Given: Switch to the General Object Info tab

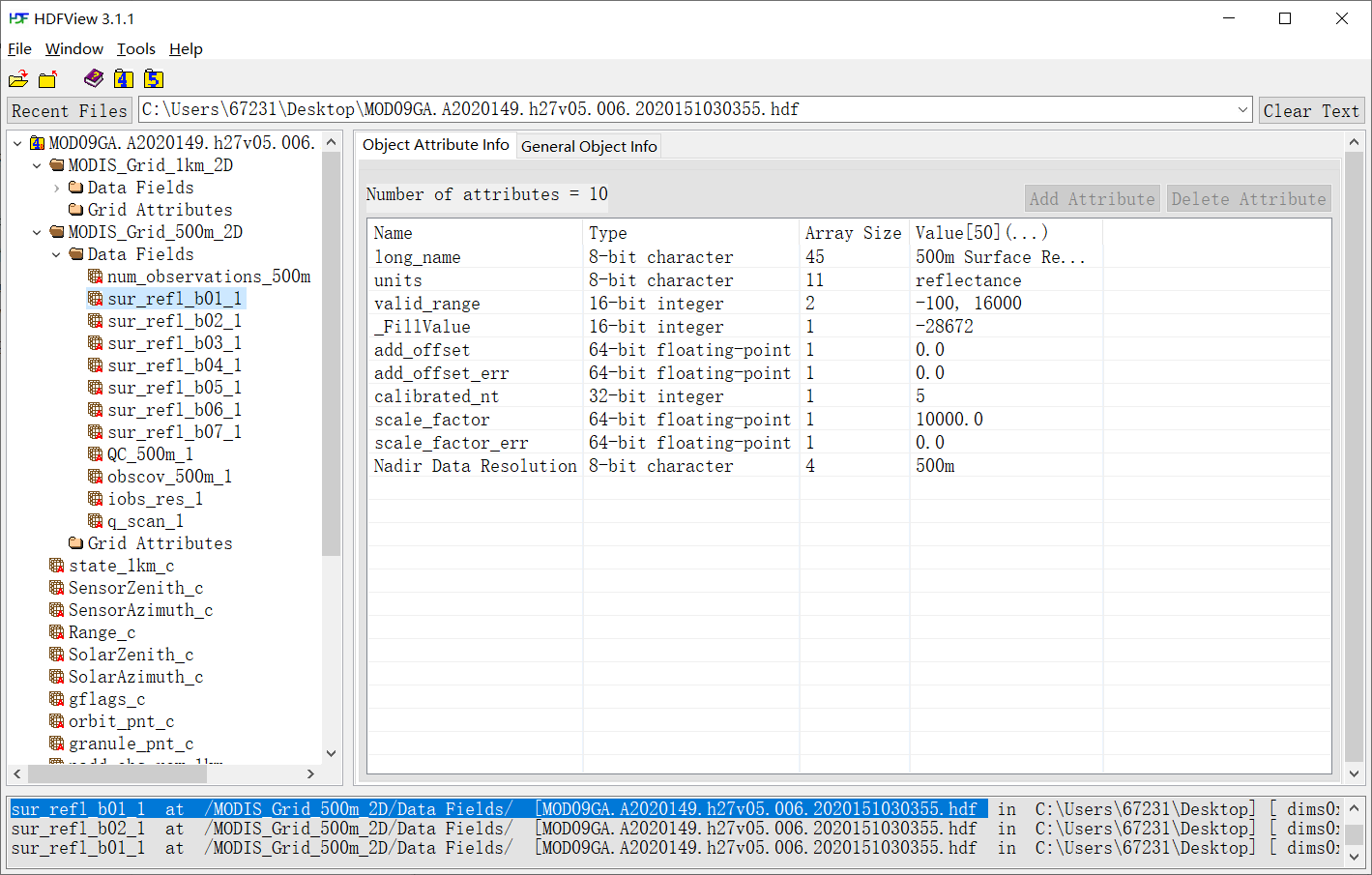Looking at the screenshot, I should pyautogui.click(x=589, y=146).
